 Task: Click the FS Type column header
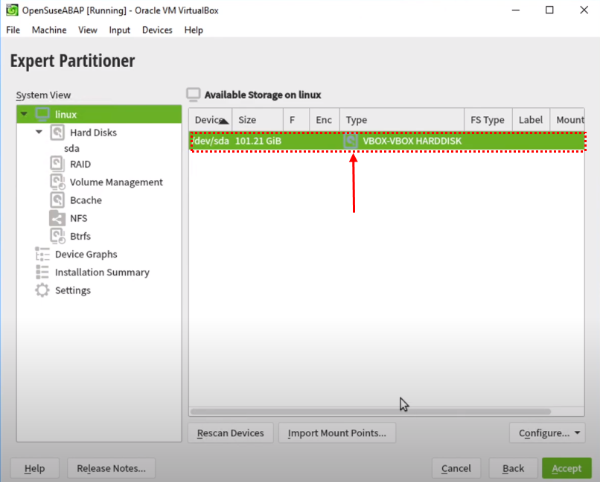488,120
